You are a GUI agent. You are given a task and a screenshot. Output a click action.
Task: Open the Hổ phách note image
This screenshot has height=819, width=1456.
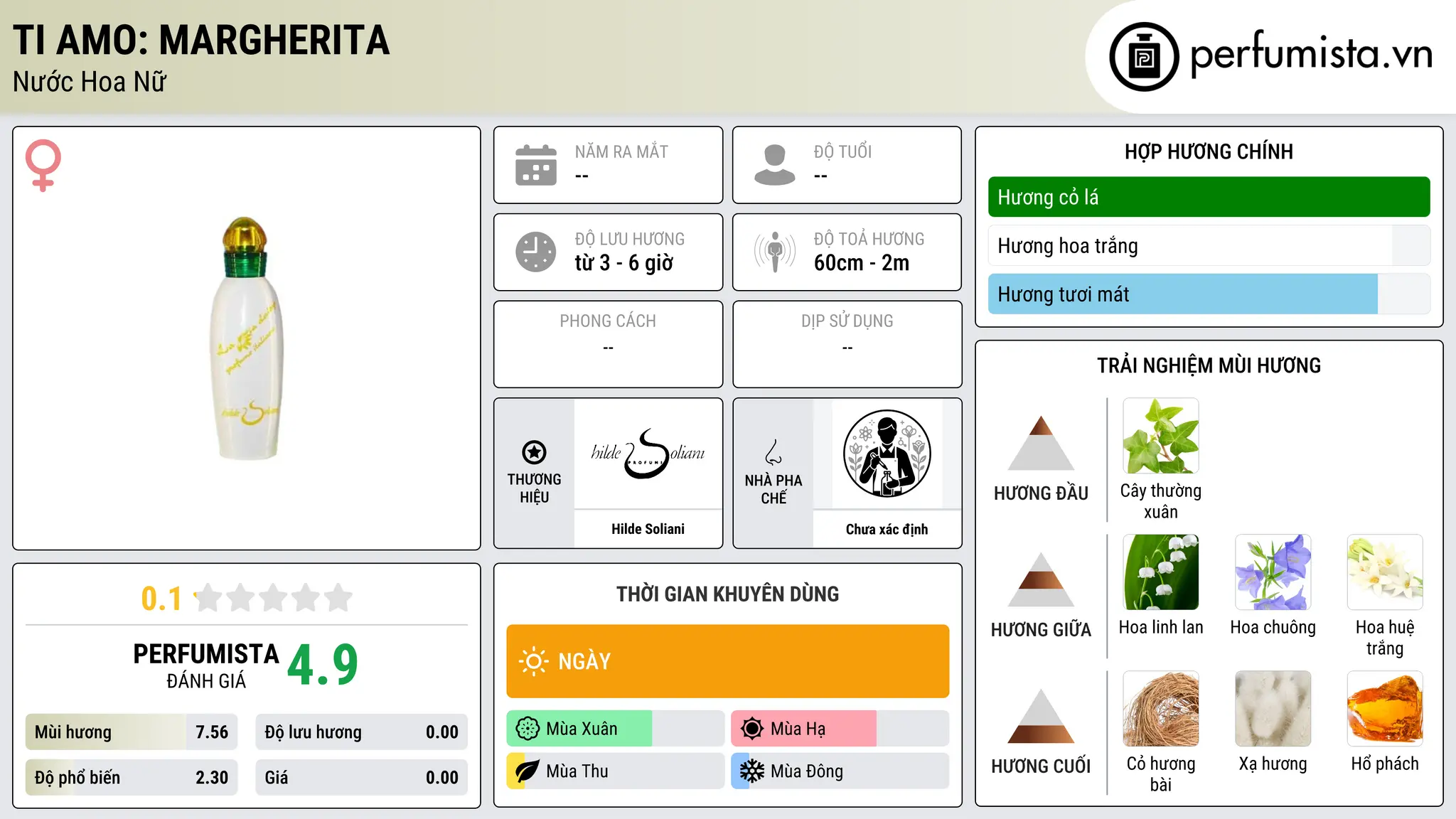[x=1385, y=709]
